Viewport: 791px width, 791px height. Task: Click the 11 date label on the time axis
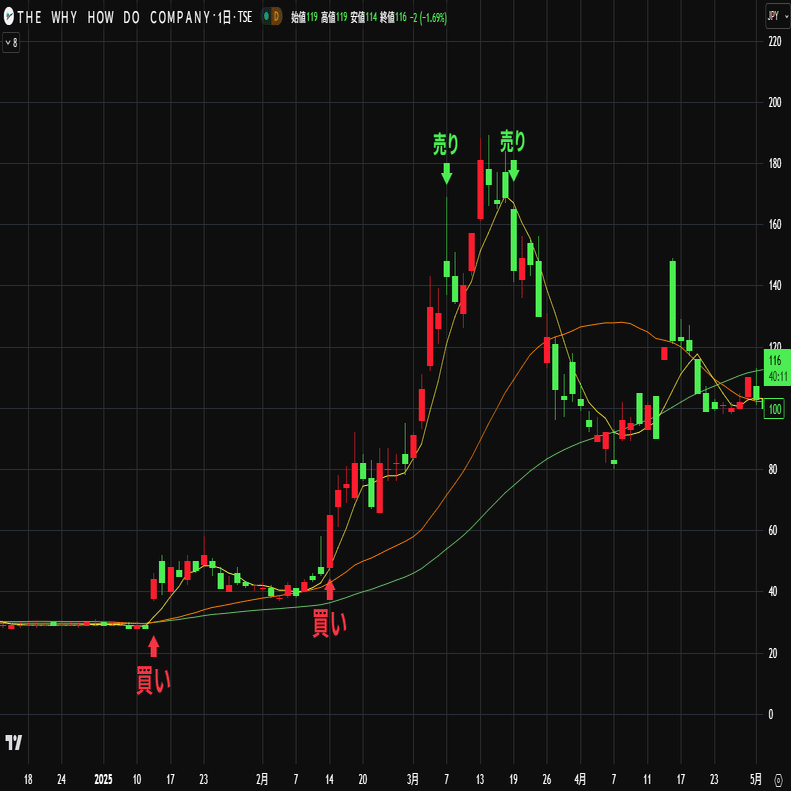(x=647, y=780)
